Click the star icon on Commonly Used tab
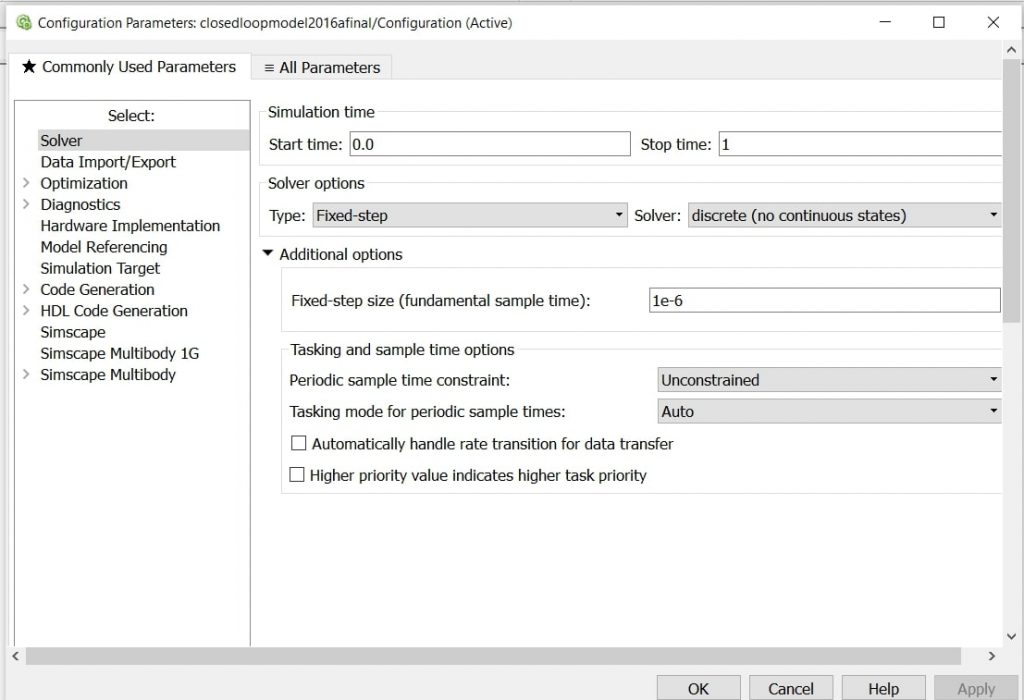This screenshot has width=1024, height=700. pos(29,67)
